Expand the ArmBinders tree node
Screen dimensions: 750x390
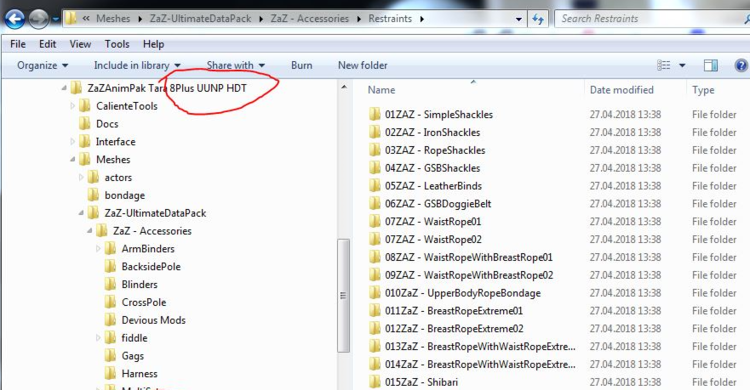coord(99,249)
